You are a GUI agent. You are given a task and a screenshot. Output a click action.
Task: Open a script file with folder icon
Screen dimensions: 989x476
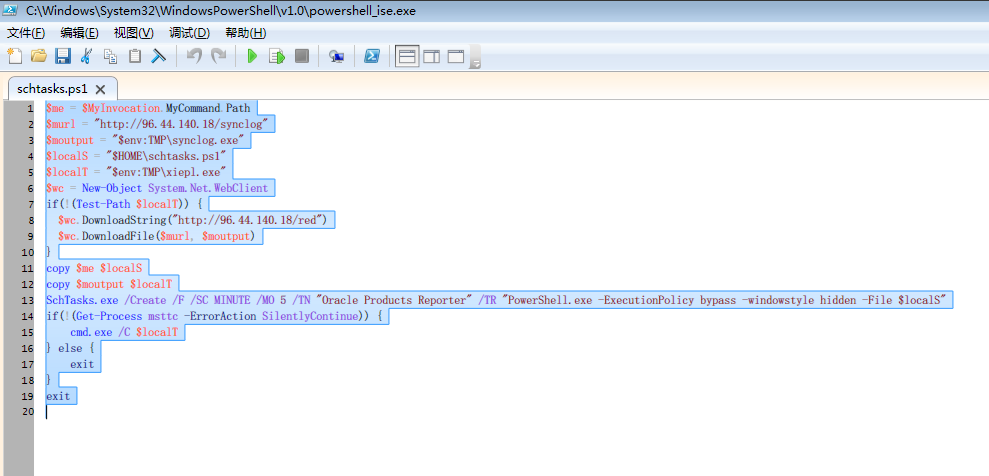38,56
